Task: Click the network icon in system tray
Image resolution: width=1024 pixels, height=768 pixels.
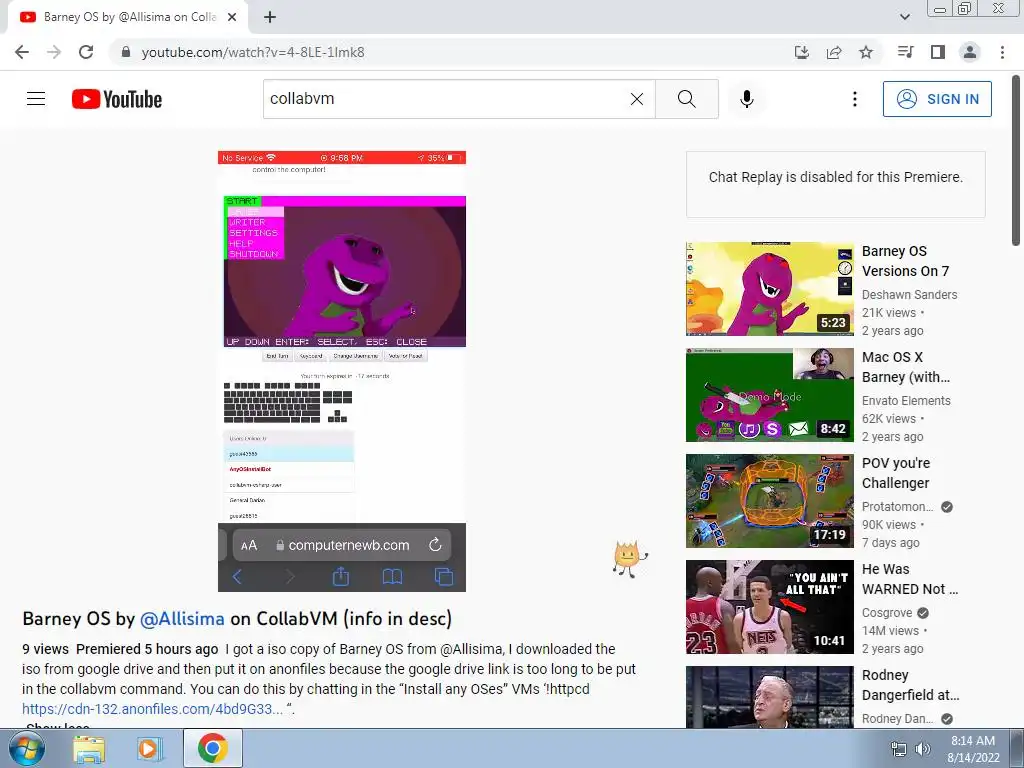Action: click(899, 750)
